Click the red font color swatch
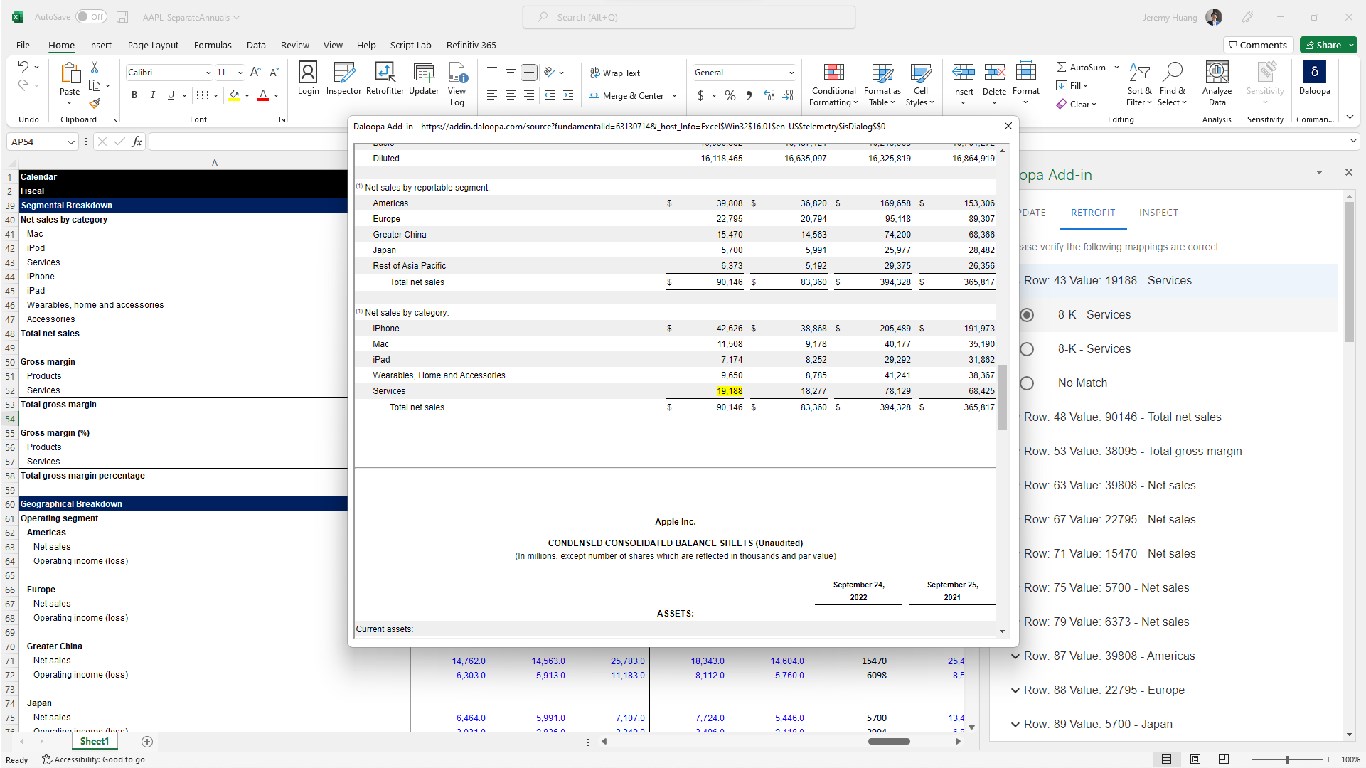This screenshot has width=1366, height=768. (264, 96)
